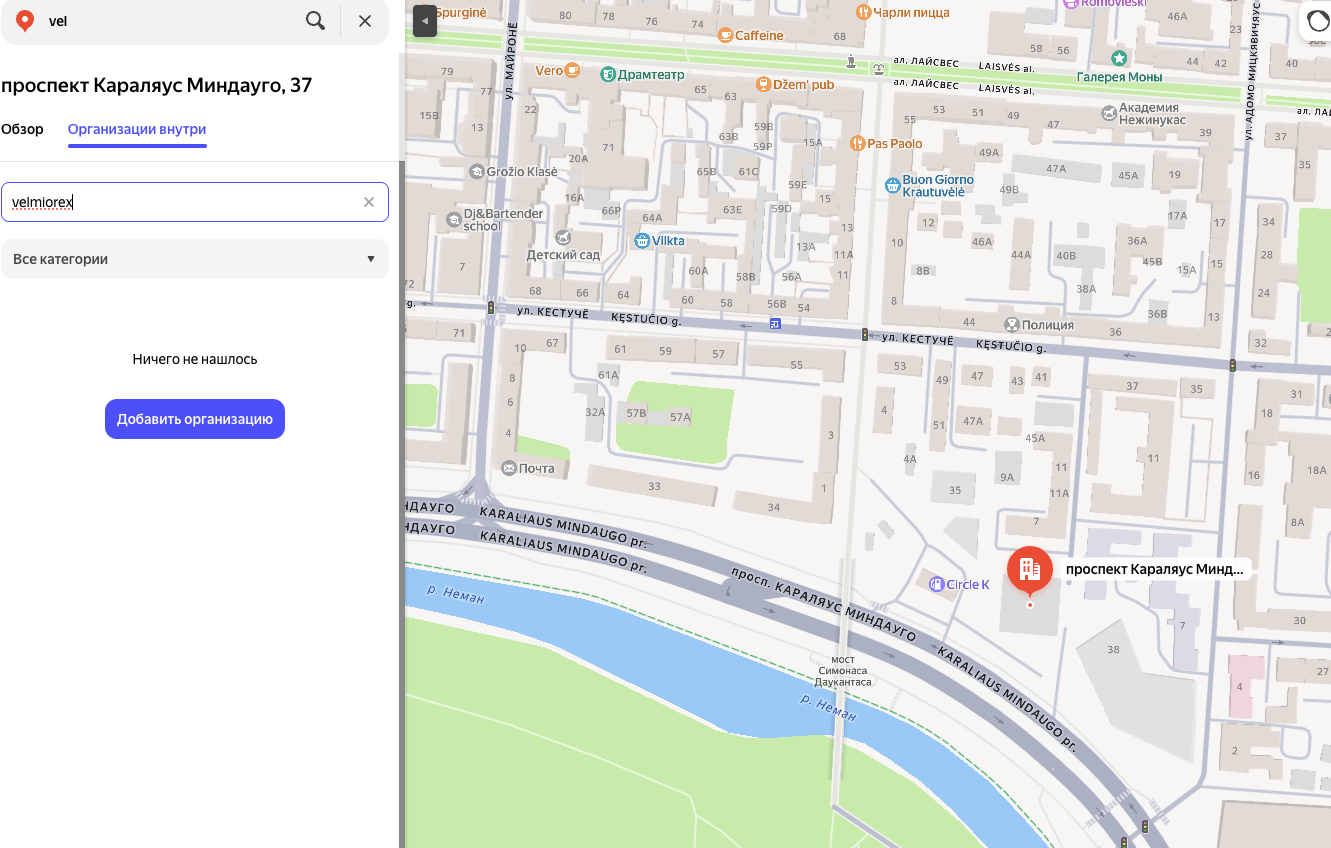1331x848 pixels.
Task: Click the red building map pin
Action: [x=1029, y=569]
